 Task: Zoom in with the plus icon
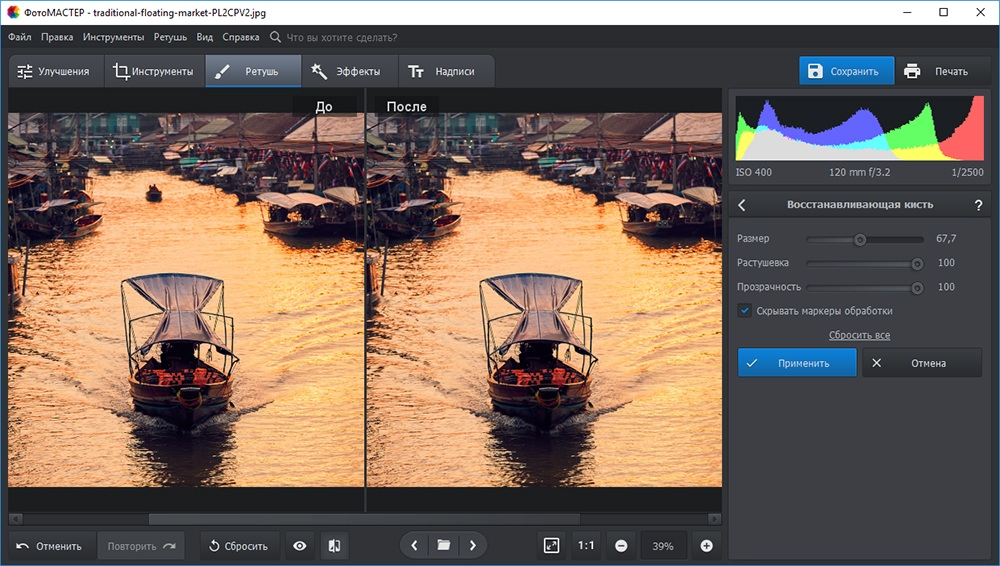point(707,546)
